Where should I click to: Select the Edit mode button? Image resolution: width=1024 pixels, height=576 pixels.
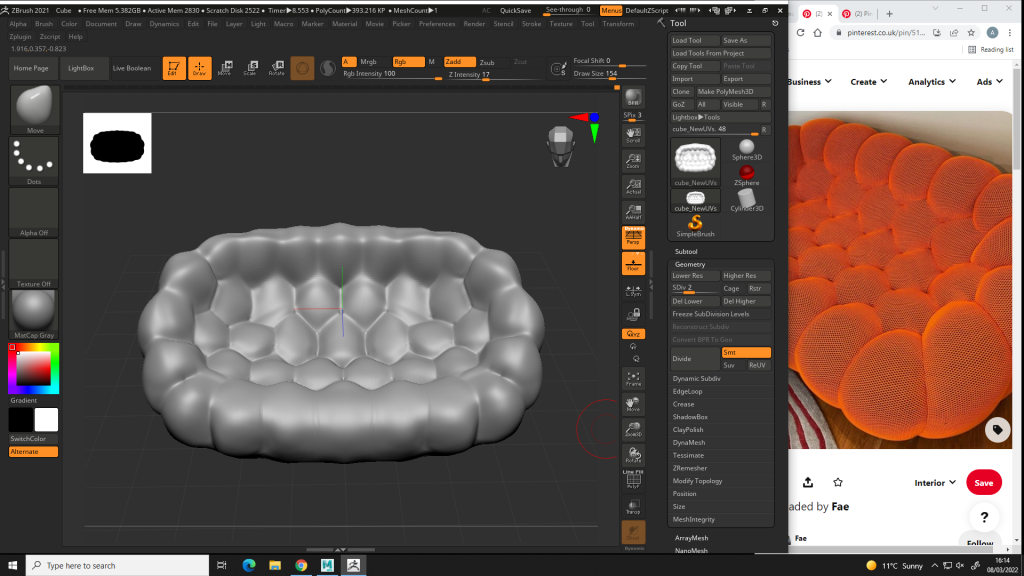click(x=174, y=68)
